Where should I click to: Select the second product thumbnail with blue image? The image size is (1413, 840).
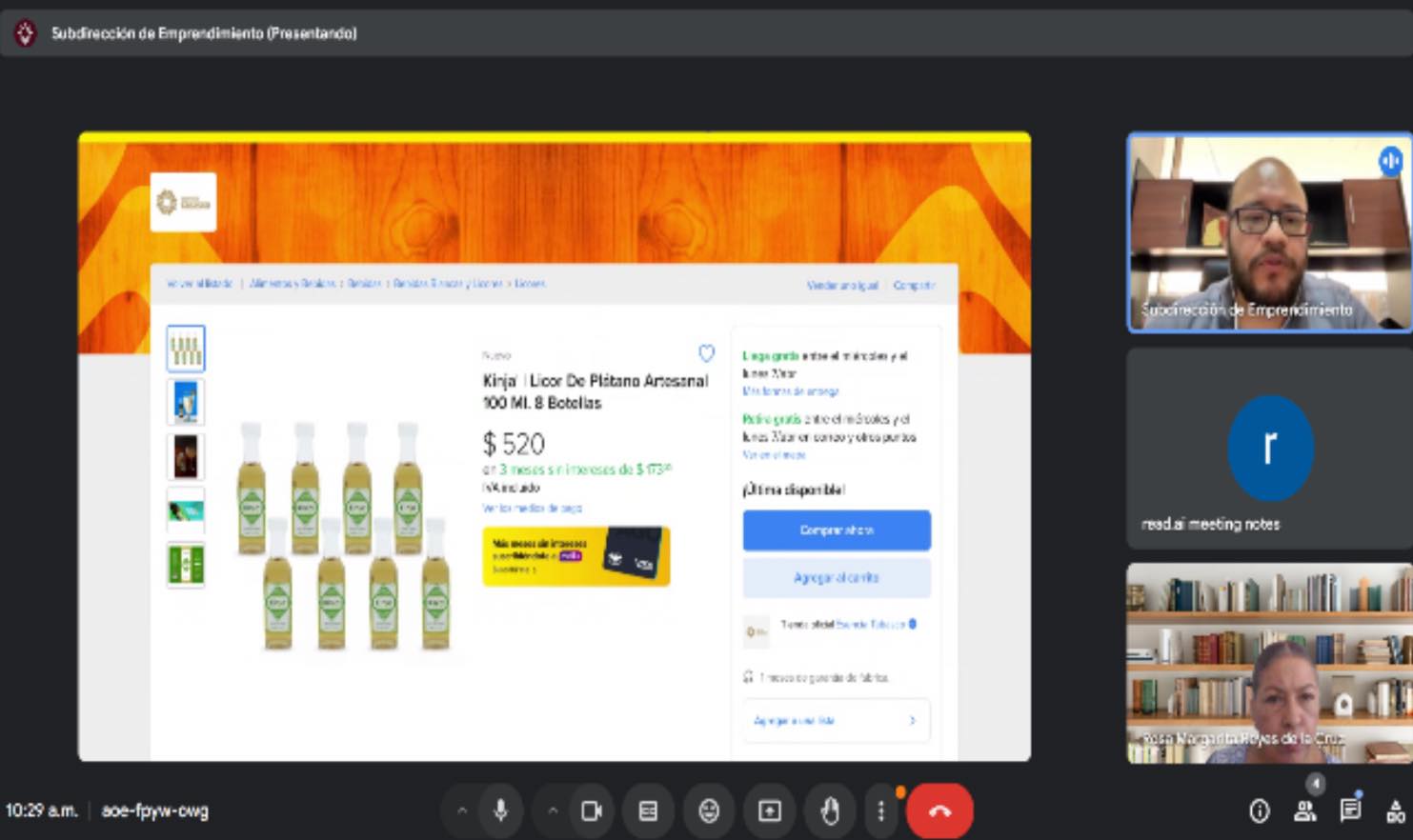pos(186,402)
